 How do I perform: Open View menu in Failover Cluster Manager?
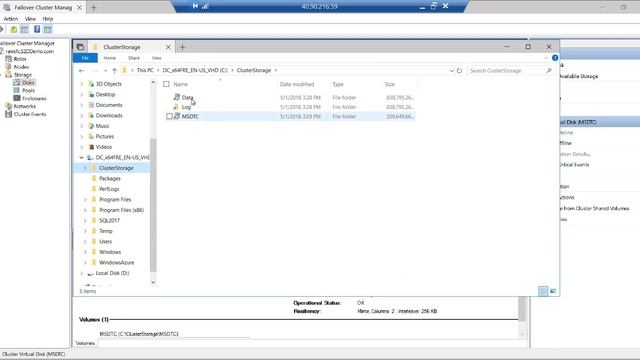[30, 19]
